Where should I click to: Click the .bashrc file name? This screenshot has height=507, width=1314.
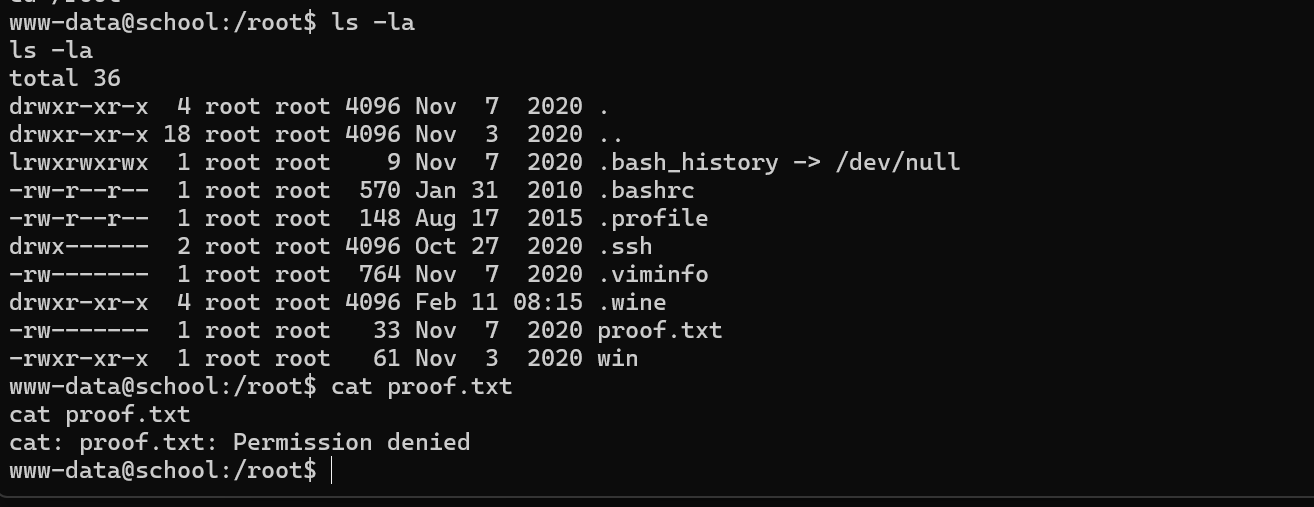pos(645,190)
